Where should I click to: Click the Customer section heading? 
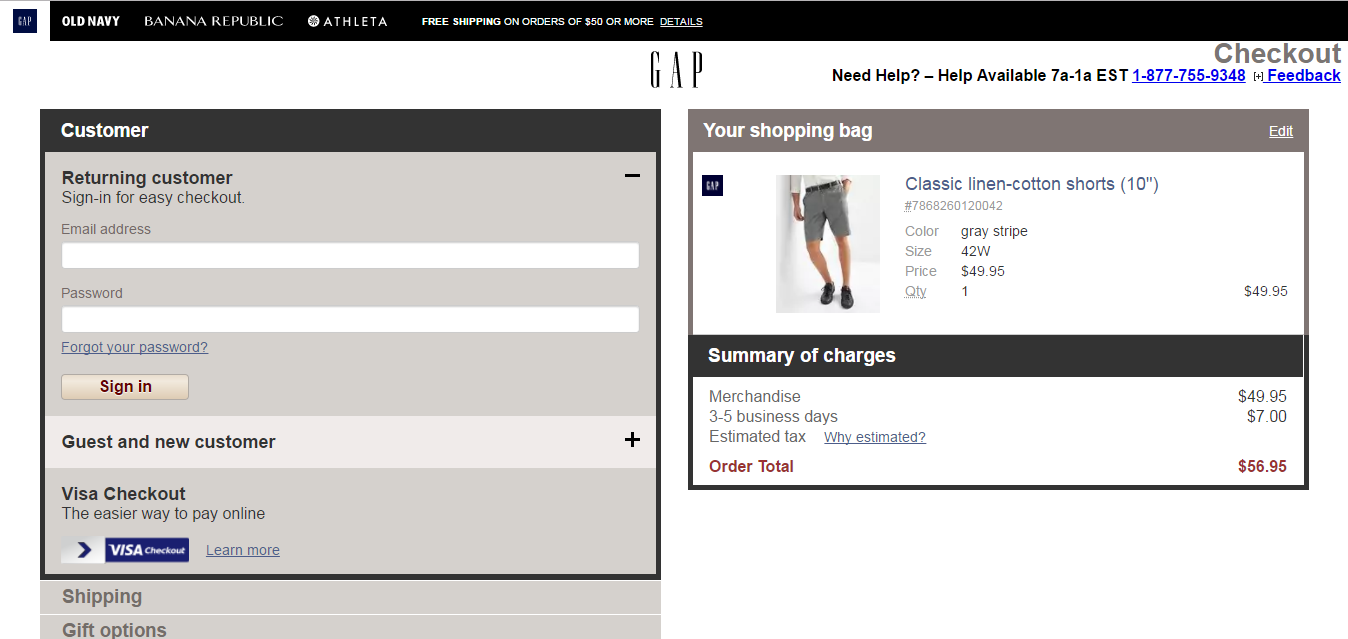pos(104,131)
